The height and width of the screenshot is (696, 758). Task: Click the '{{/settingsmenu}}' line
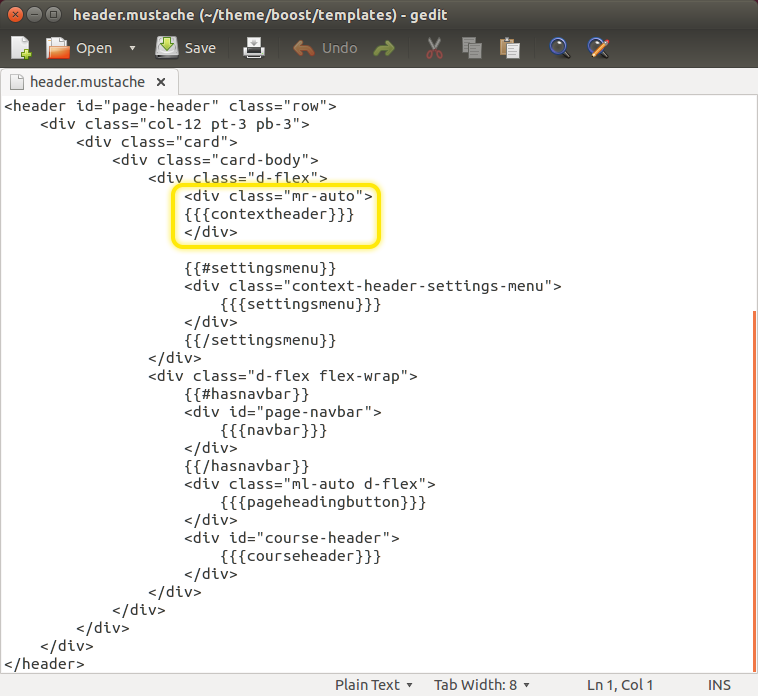coord(260,340)
